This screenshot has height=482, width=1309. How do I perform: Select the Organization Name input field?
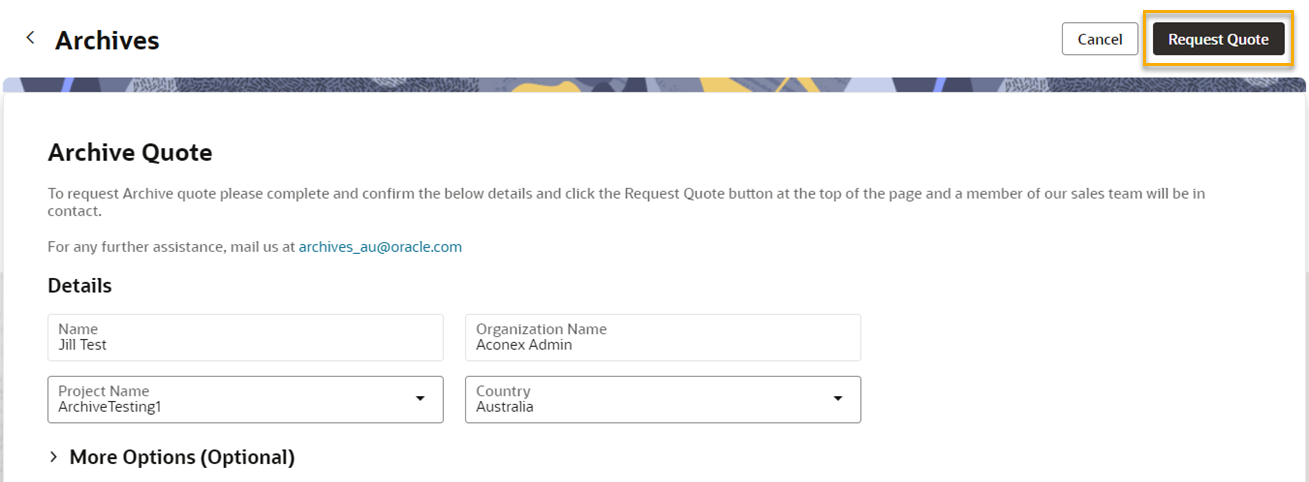coord(663,337)
